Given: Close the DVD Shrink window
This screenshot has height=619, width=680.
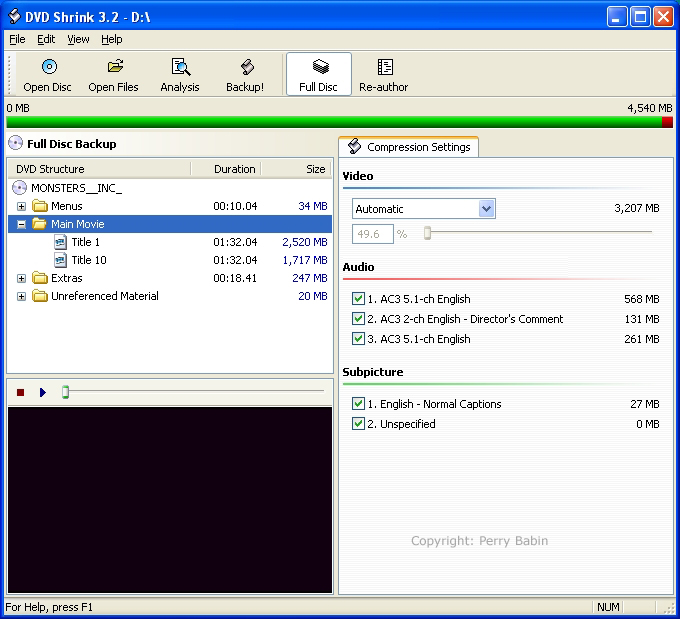Looking at the screenshot, I should click(x=664, y=17).
